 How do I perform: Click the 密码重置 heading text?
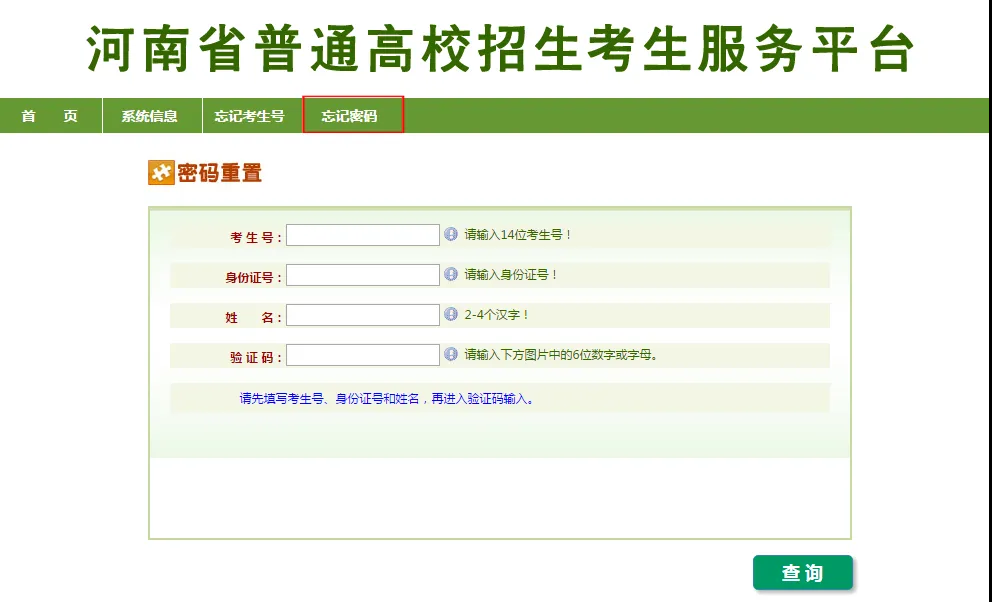[x=219, y=173]
